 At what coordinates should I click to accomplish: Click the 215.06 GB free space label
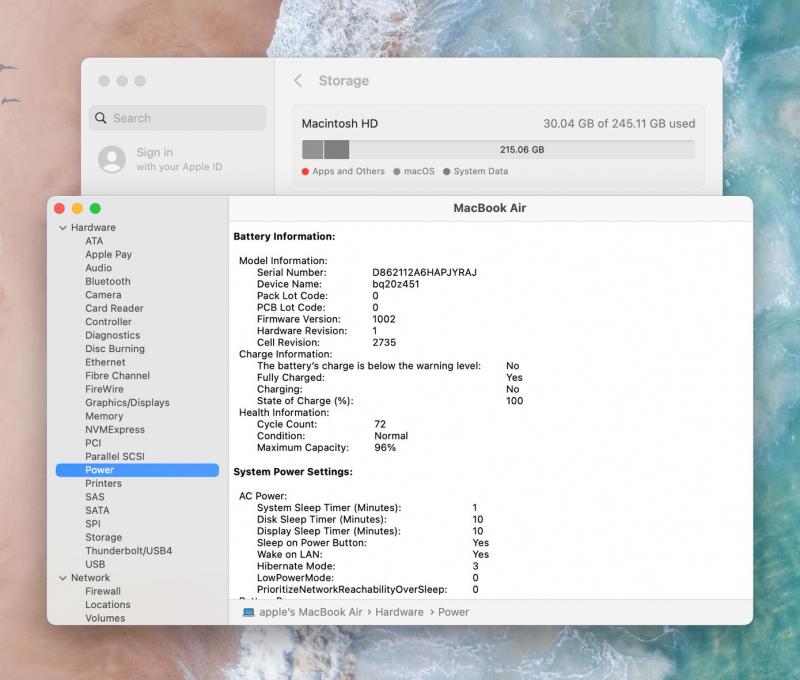tap(522, 150)
